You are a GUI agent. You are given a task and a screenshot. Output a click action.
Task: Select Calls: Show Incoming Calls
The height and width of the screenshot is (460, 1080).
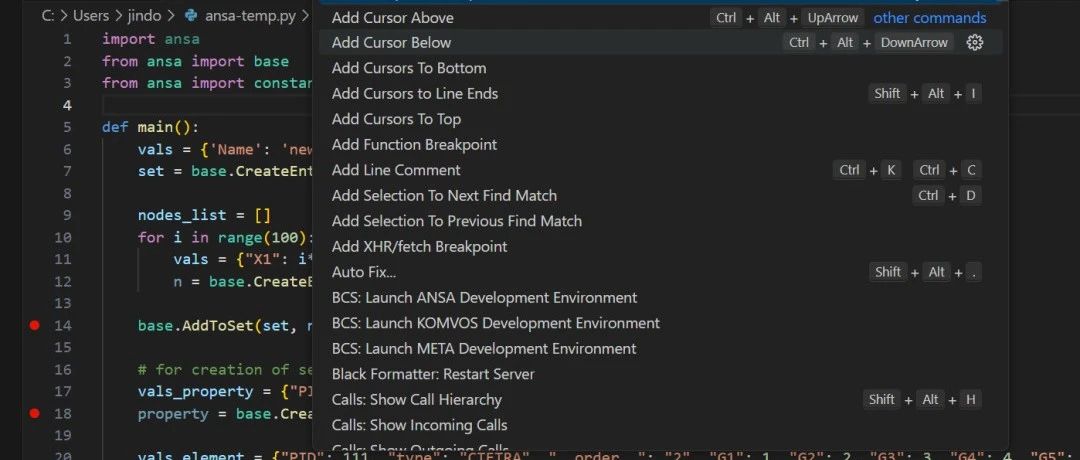pos(661,425)
